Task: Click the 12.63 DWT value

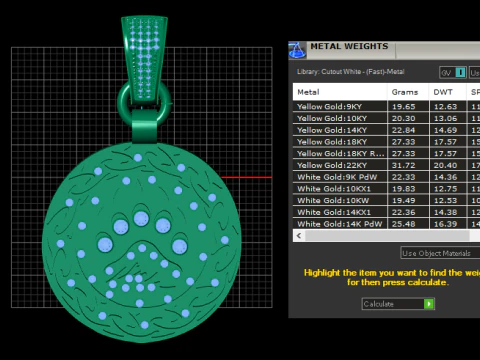Action: [x=446, y=107]
